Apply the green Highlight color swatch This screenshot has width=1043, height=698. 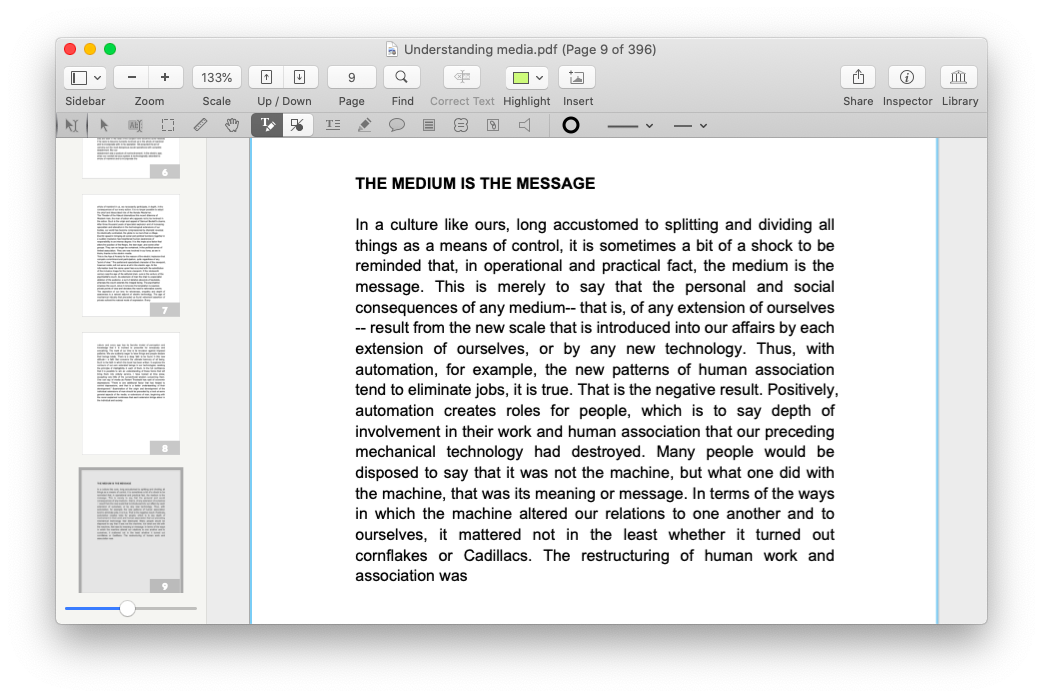[x=521, y=78]
